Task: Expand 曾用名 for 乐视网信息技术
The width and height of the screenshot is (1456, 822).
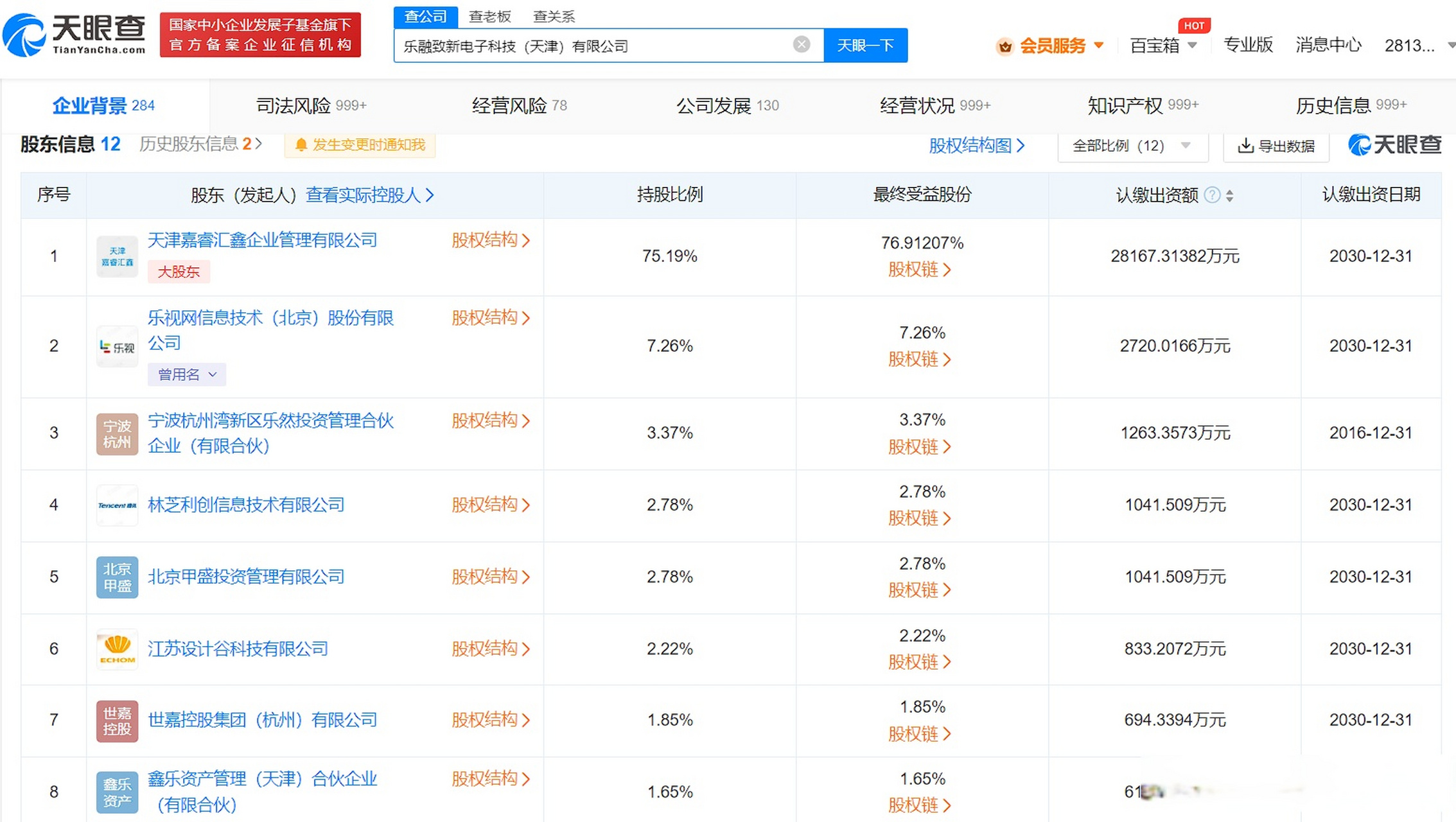Action: click(187, 374)
